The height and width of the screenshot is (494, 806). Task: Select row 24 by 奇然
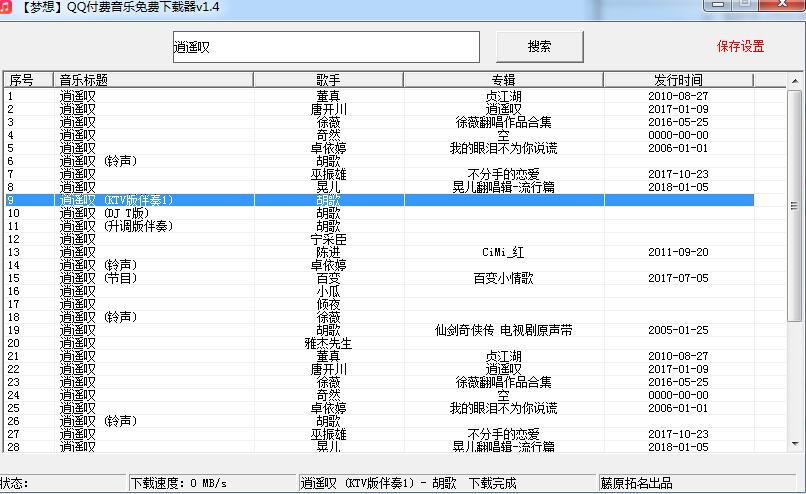(x=379, y=395)
